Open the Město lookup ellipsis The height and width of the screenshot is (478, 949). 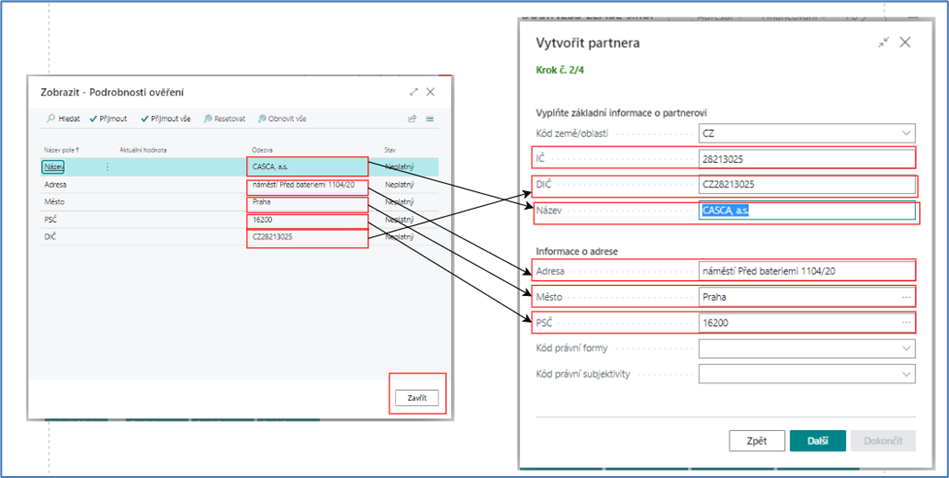pos(906,297)
